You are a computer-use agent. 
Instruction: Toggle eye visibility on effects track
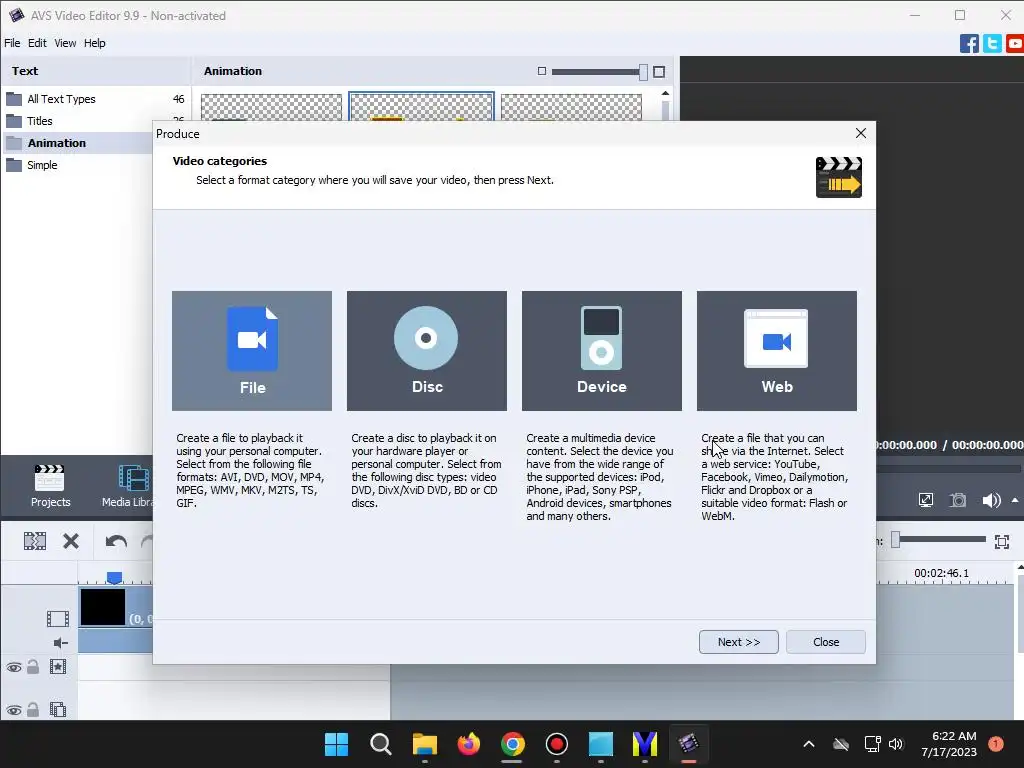[x=14, y=667]
